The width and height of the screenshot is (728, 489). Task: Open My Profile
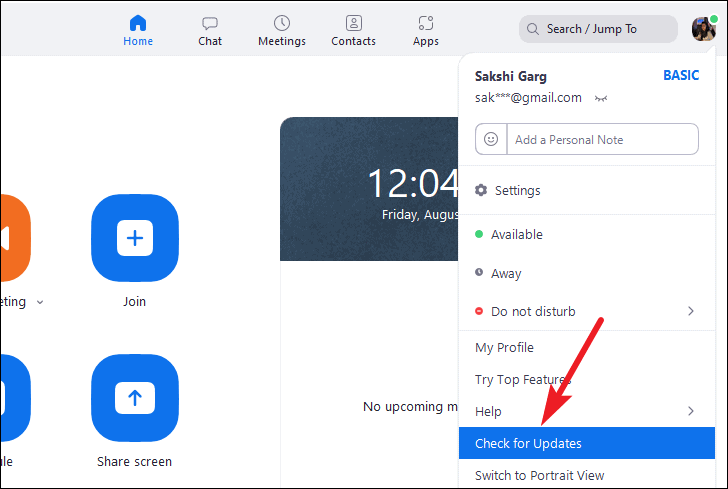pyautogui.click(x=587, y=347)
